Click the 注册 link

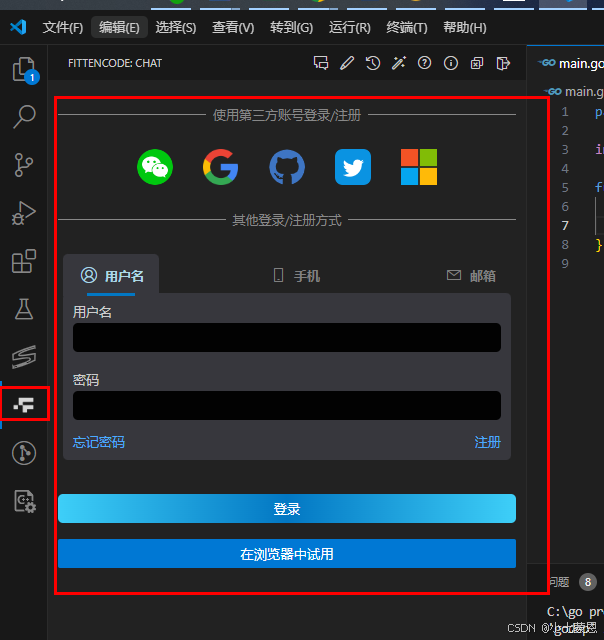[488, 442]
